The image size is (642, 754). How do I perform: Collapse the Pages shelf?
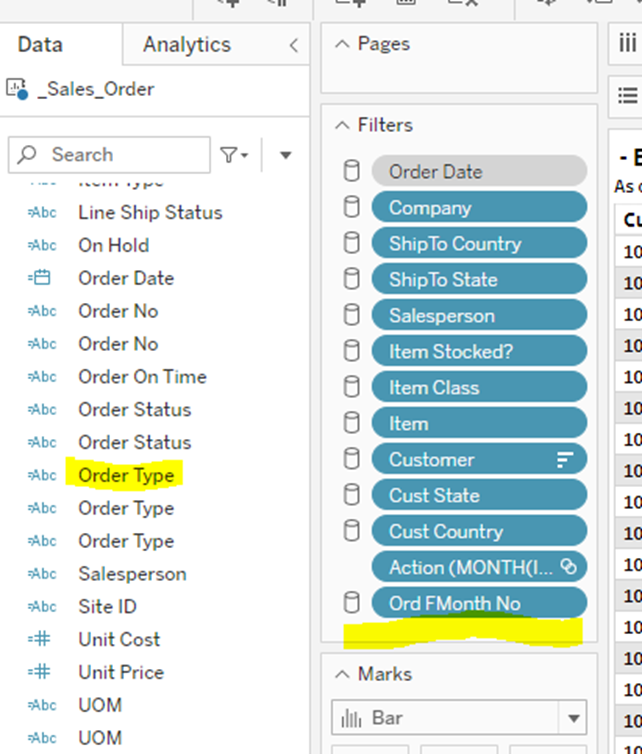click(x=343, y=44)
